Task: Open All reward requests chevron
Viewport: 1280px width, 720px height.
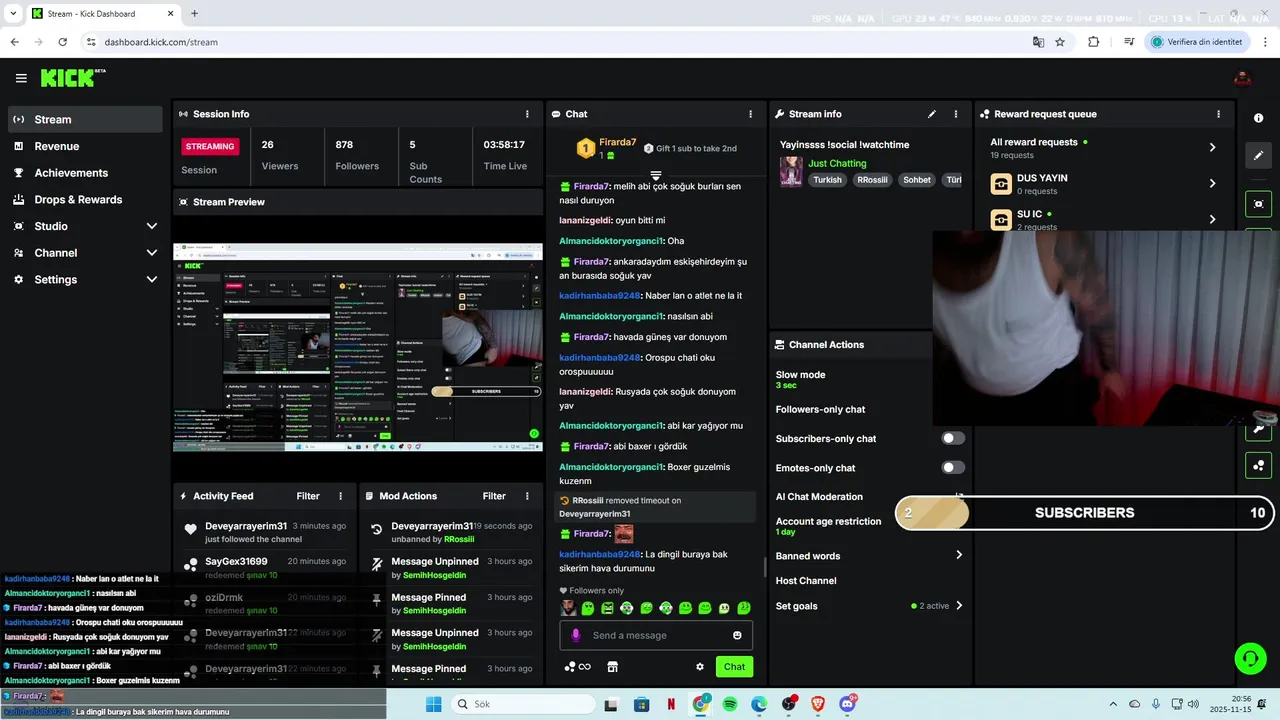Action: click(x=1212, y=147)
